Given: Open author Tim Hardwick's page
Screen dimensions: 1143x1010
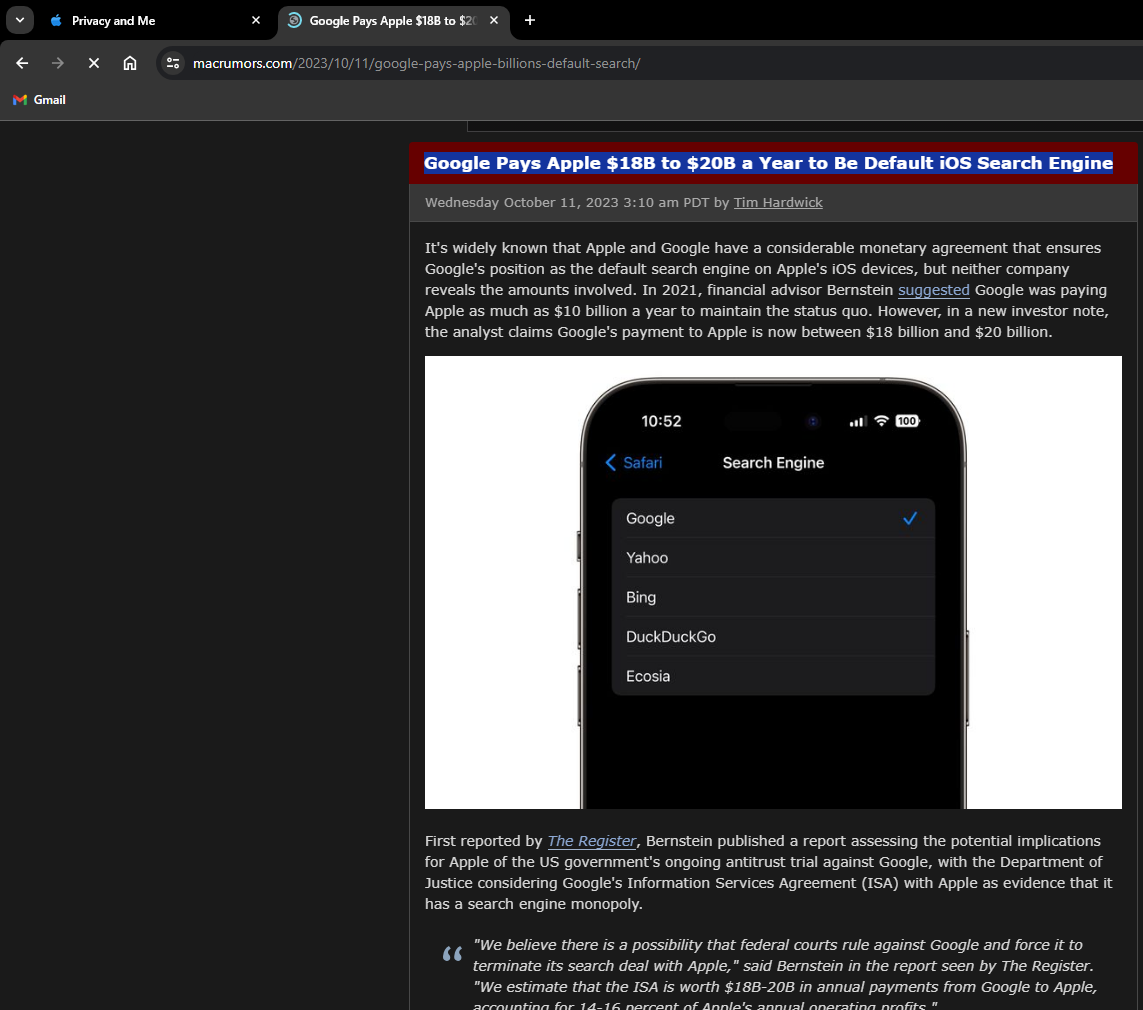Looking at the screenshot, I should coord(778,203).
